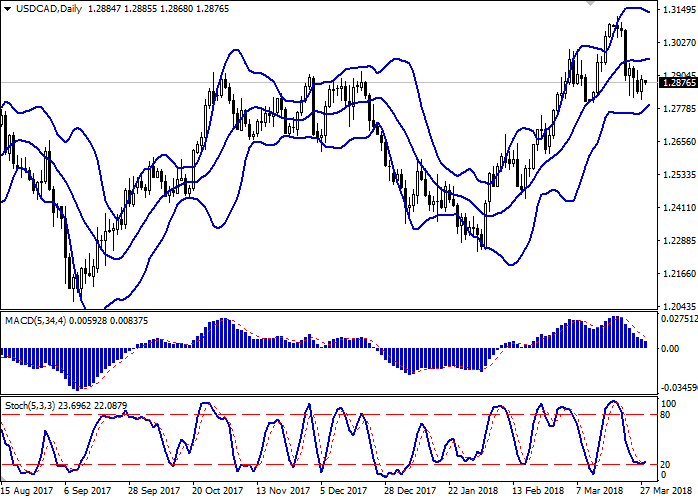Click the Stochastic 100 scale label
The height and width of the screenshot is (500, 698).
668,404
